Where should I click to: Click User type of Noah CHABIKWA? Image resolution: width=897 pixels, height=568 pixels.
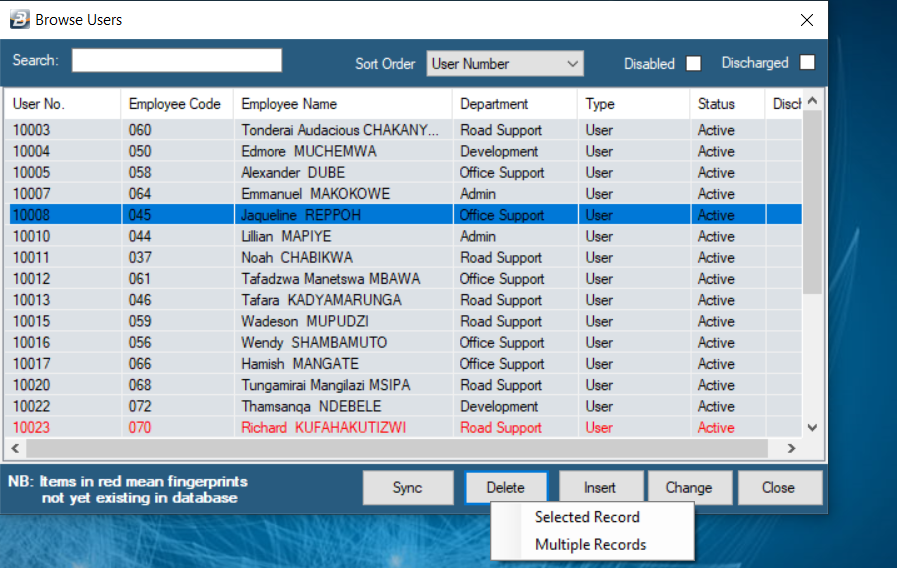coord(599,257)
